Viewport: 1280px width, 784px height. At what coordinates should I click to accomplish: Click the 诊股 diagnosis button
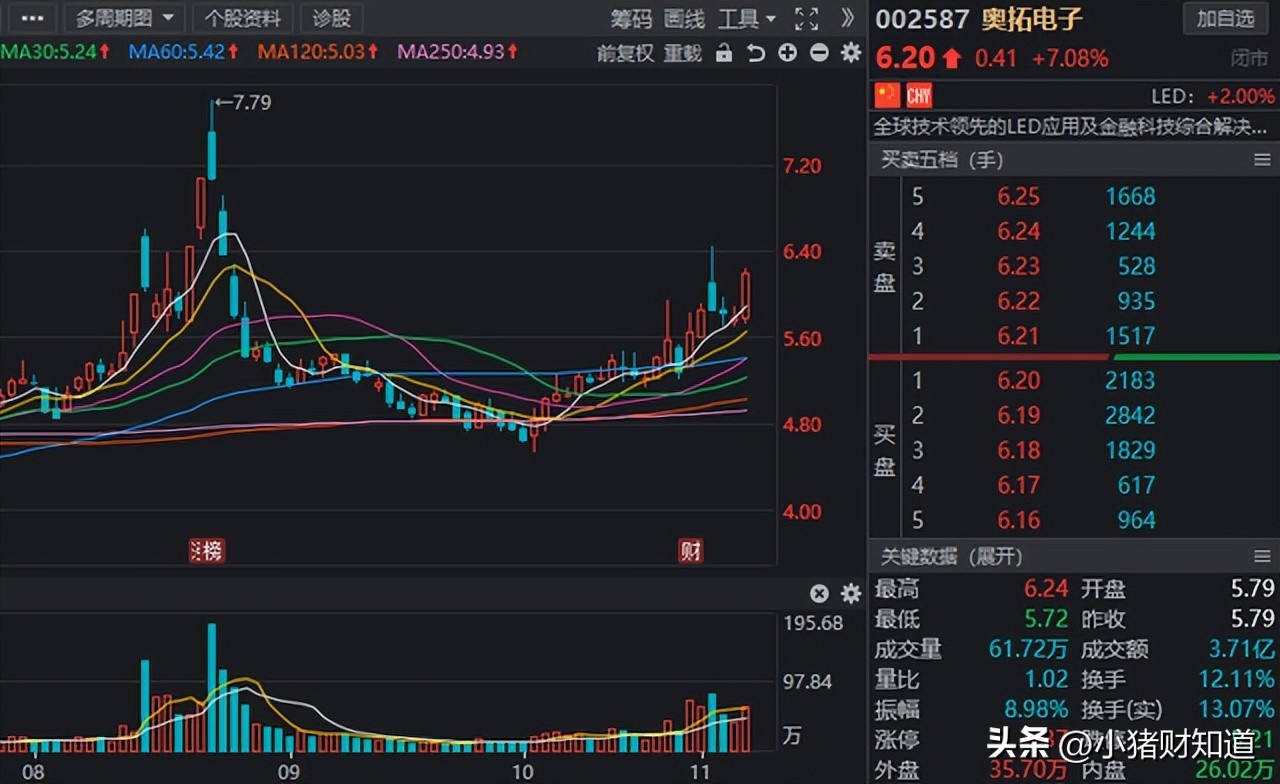331,18
